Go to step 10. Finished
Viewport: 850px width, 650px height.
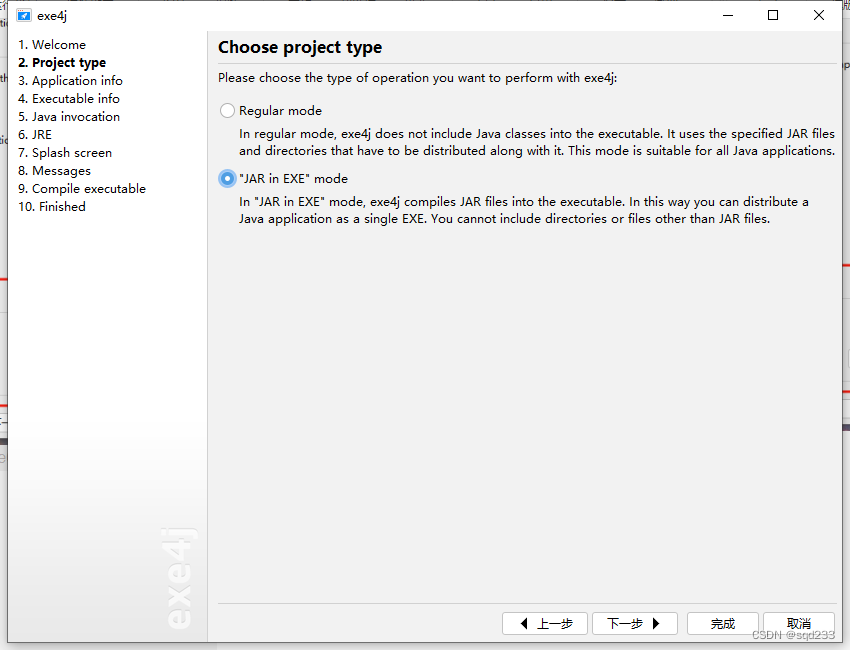(52, 207)
